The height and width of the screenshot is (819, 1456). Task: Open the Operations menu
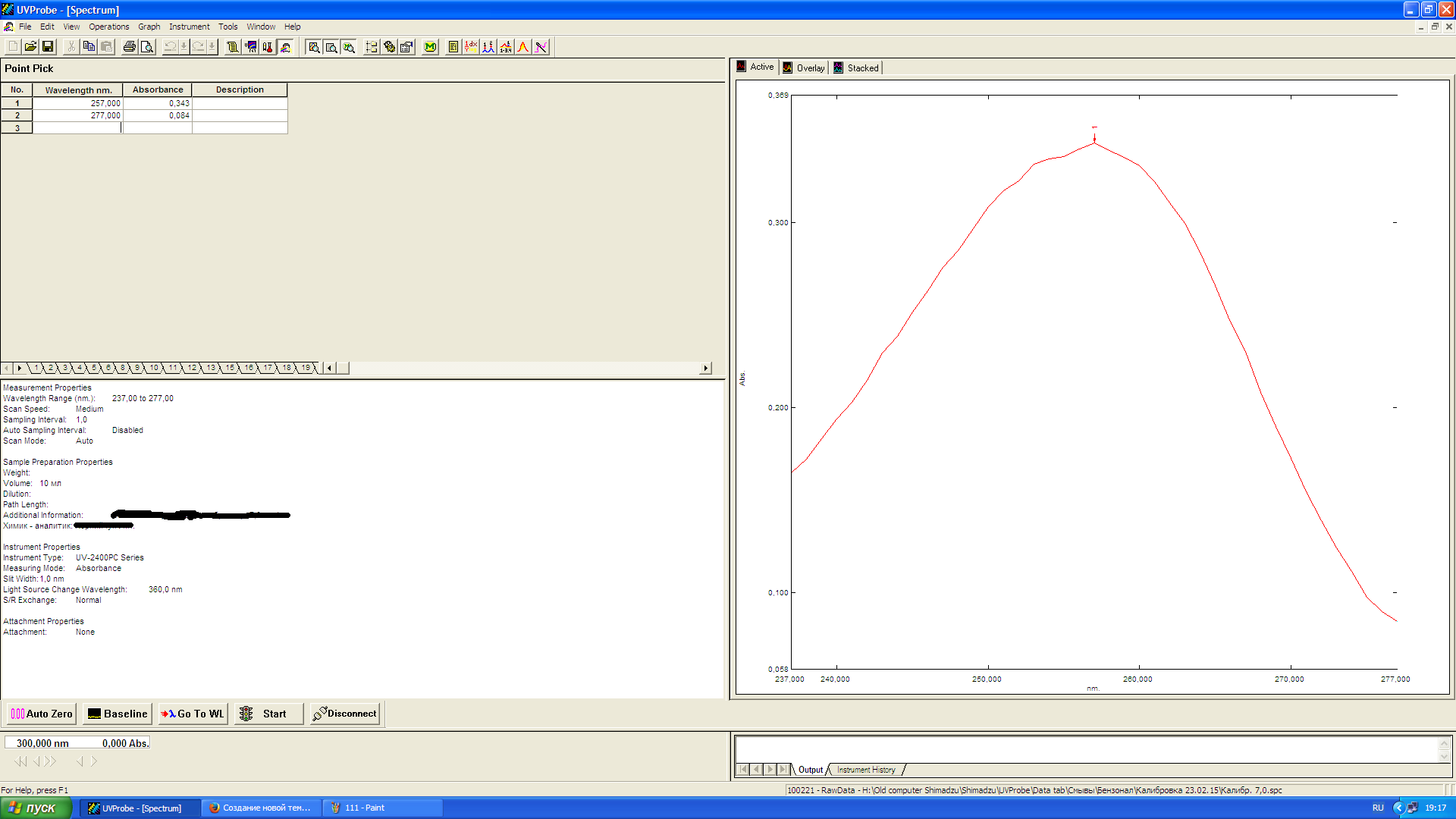pyautogui.click(x=108, y=27)
